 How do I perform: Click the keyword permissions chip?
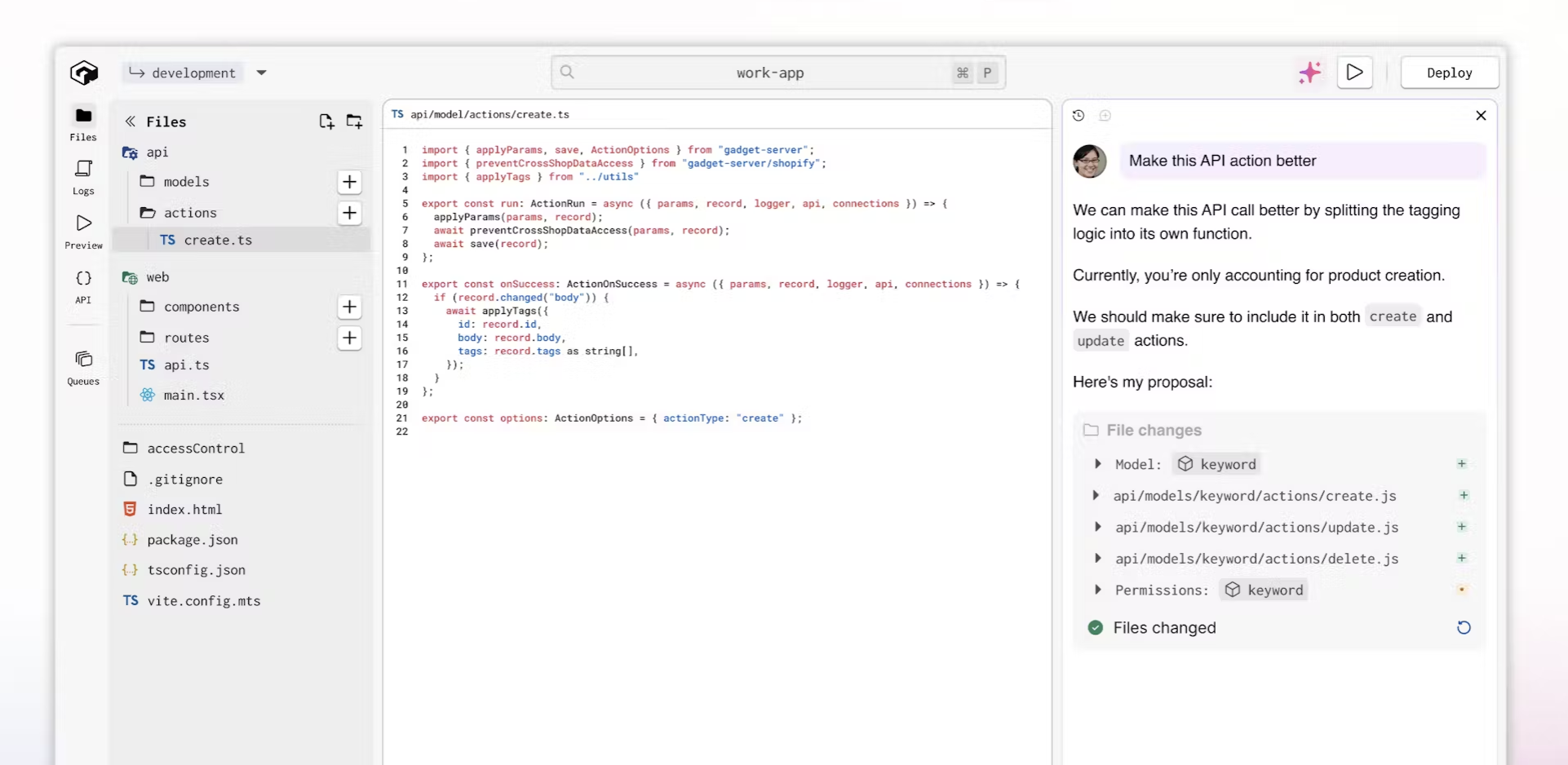[x=1264, y=590]
